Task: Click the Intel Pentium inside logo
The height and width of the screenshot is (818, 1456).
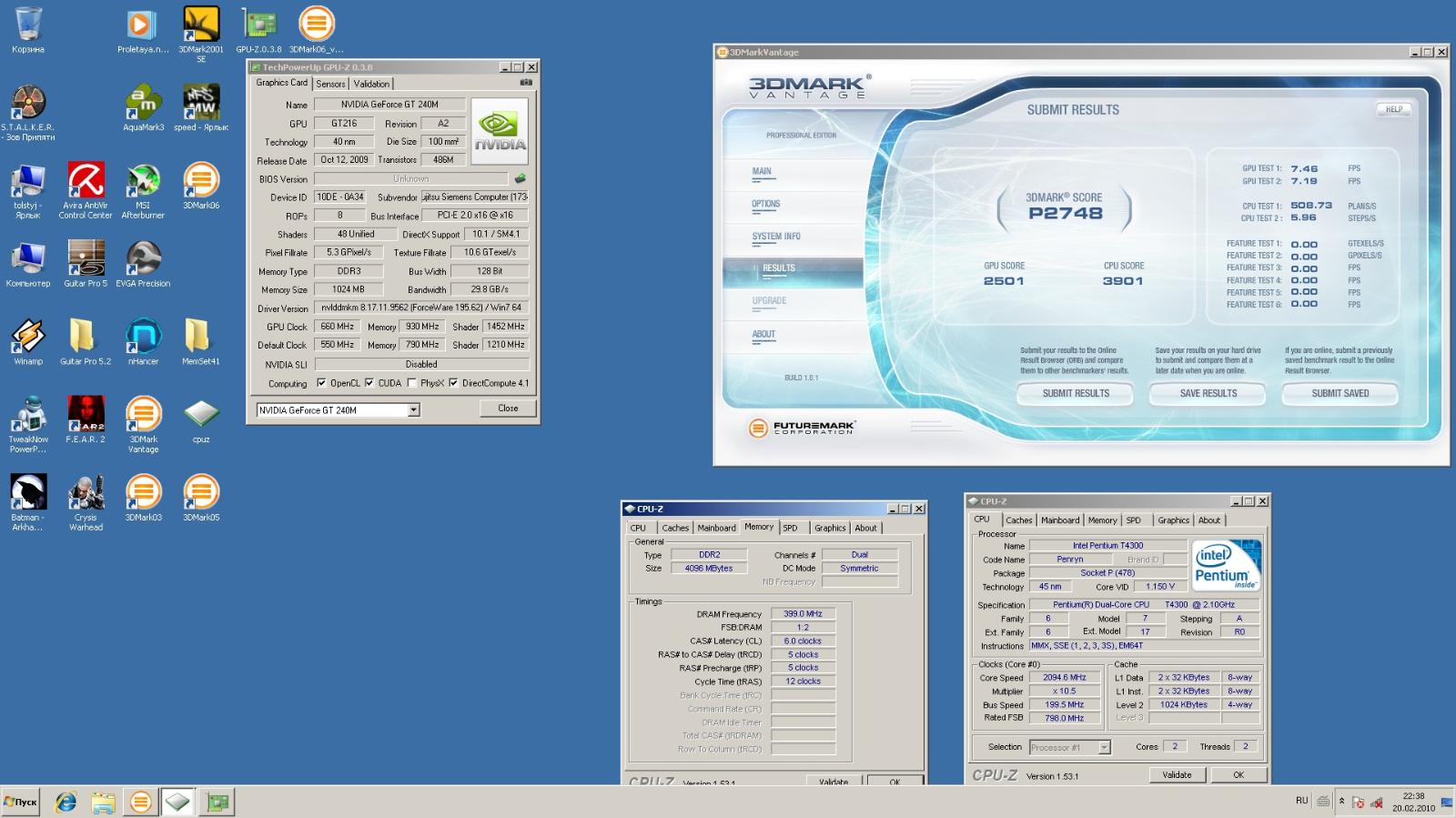Action: coord(1227,565)
